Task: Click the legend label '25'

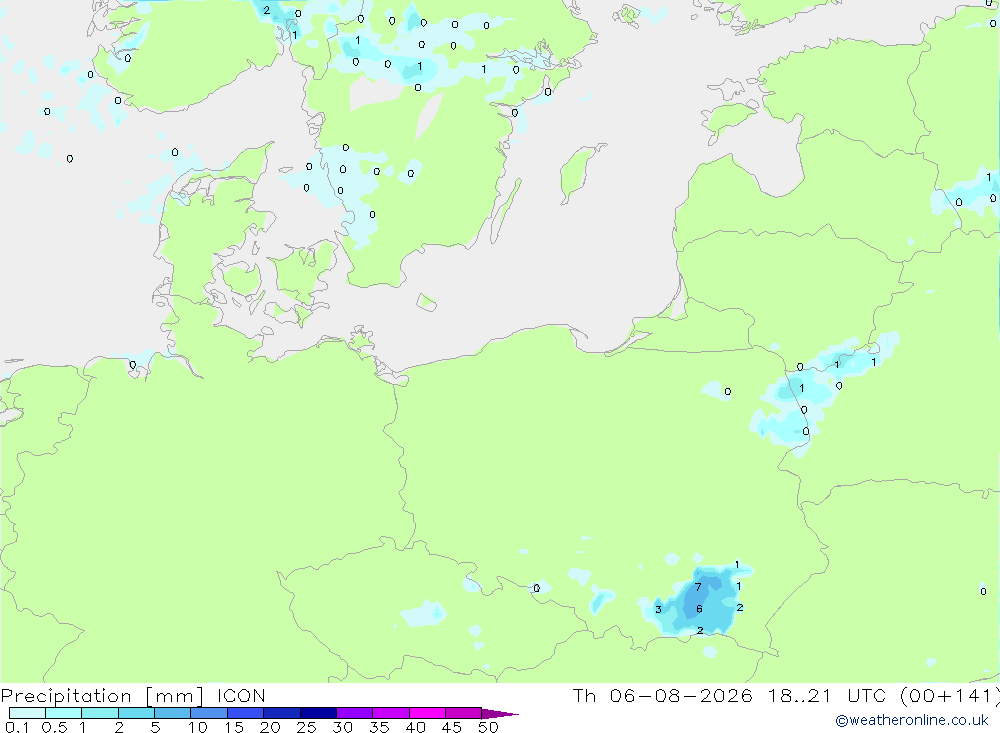Action: [306, 727]
